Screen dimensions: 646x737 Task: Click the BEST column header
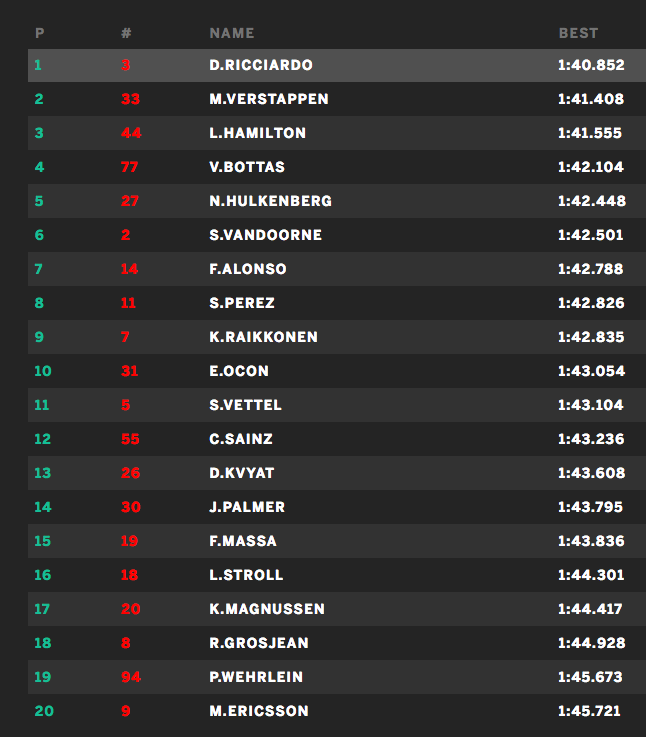click(578, 33)
